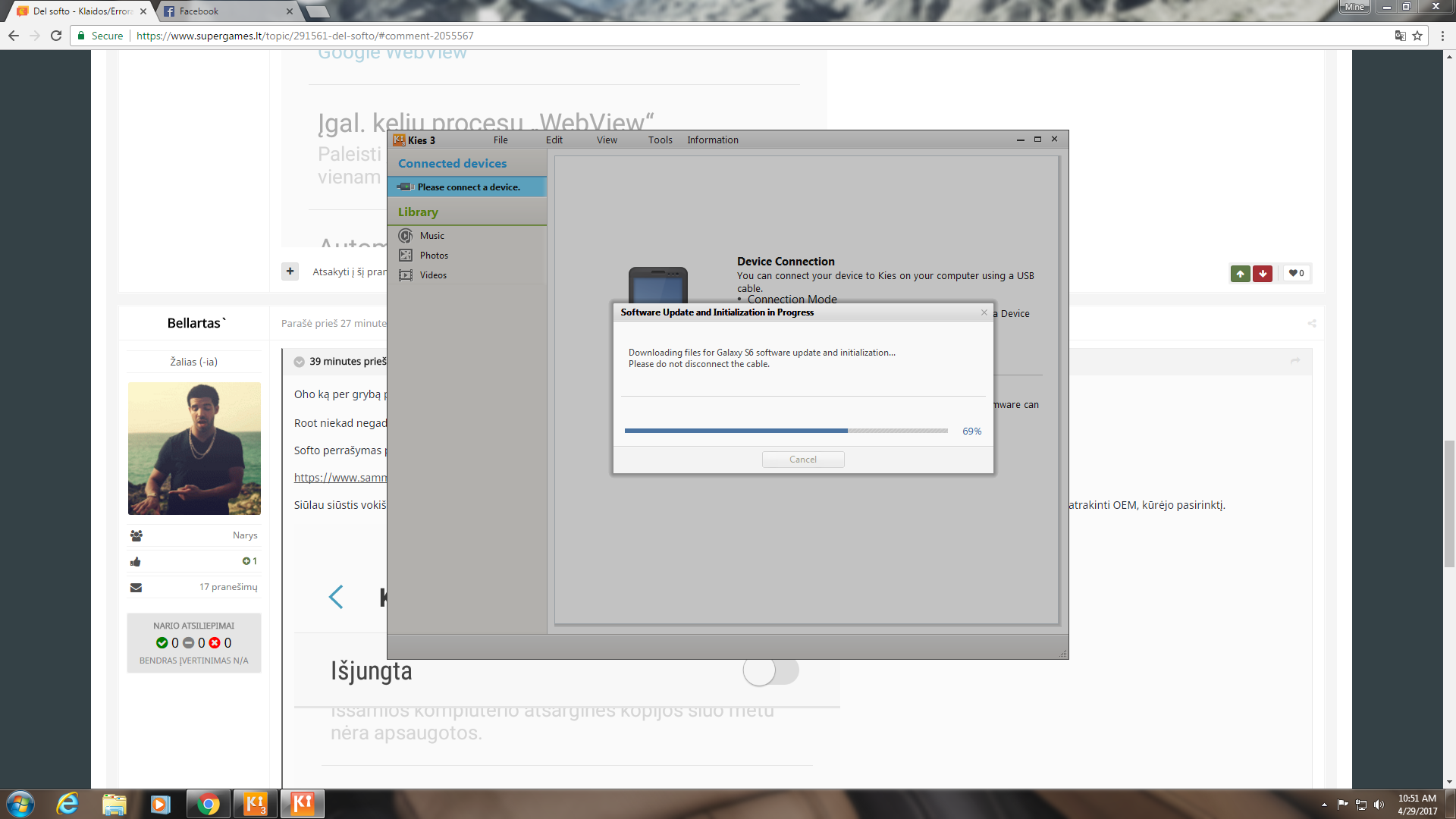
Task: Open Videos in Kies library
Action: pos(433,275)
